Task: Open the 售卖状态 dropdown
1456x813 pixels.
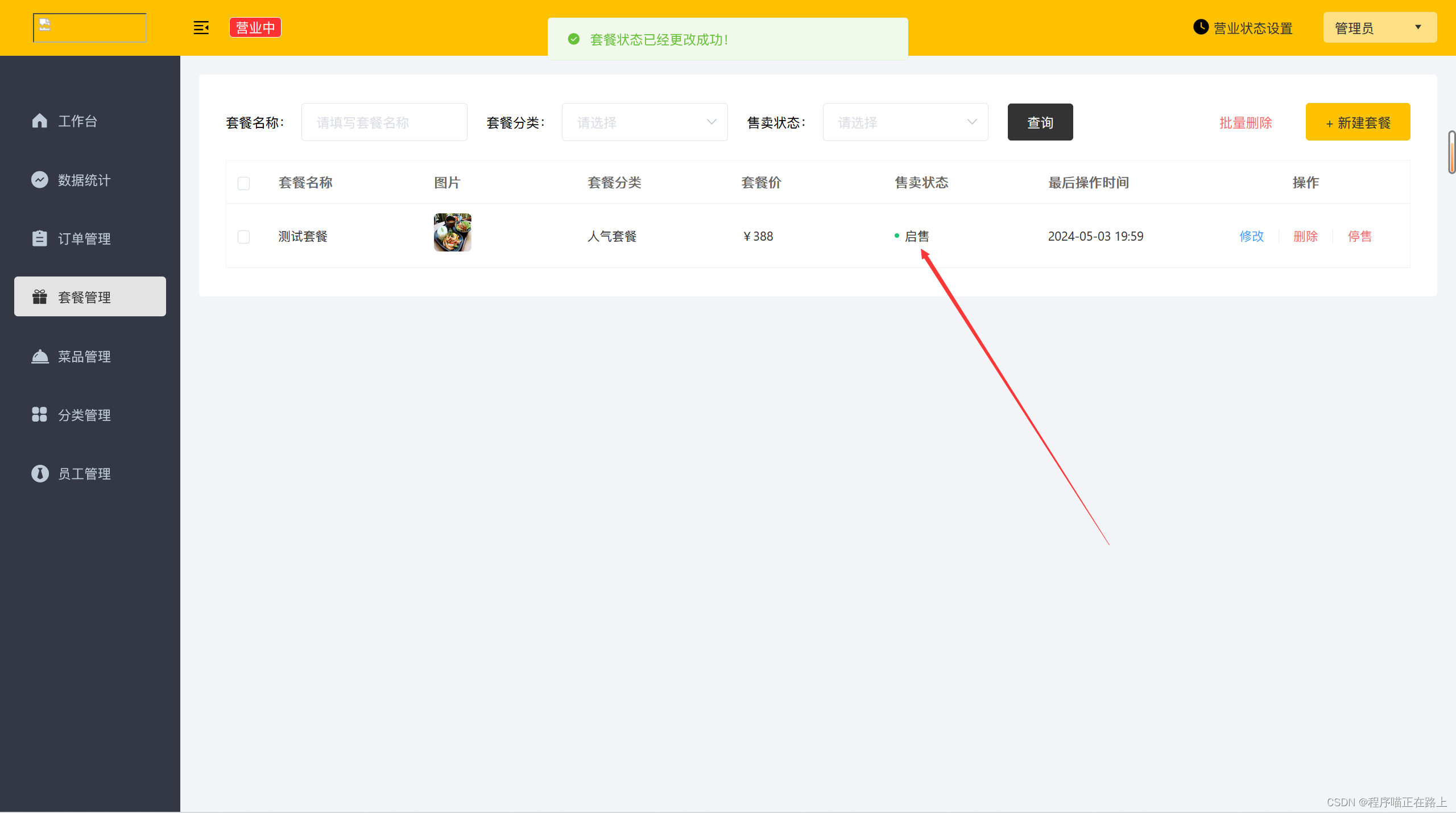Action: pos(905,122)
